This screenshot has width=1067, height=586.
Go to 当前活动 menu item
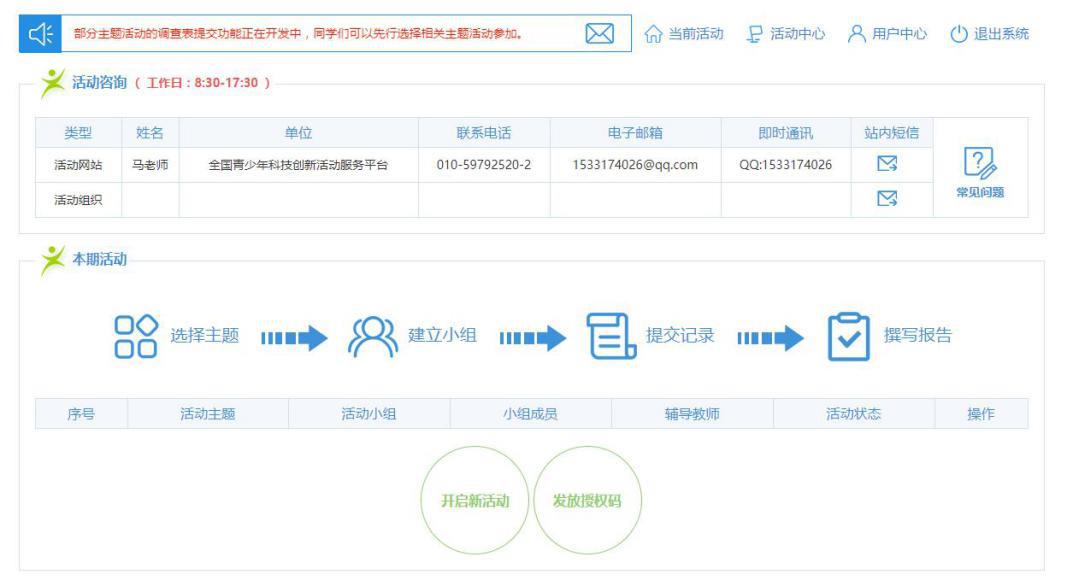(x=695, y=34)
